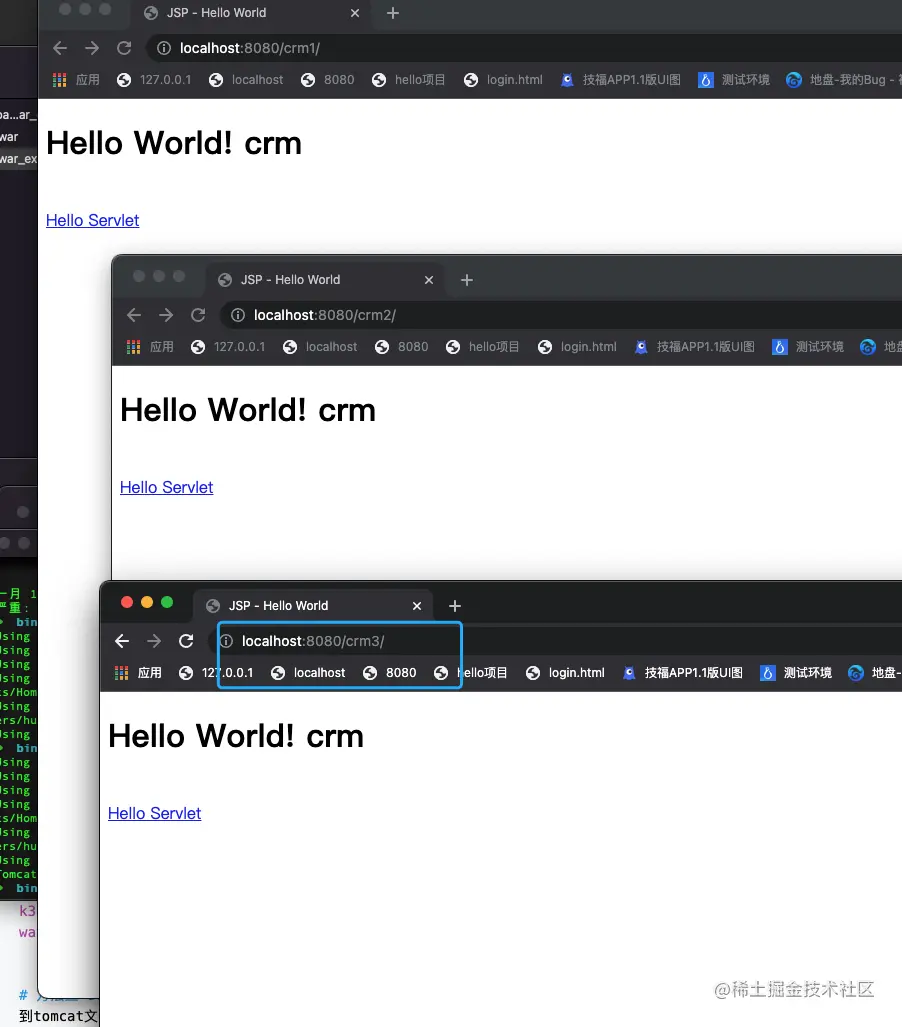Click back arrow in crm2 browser window

pos(134,315)
